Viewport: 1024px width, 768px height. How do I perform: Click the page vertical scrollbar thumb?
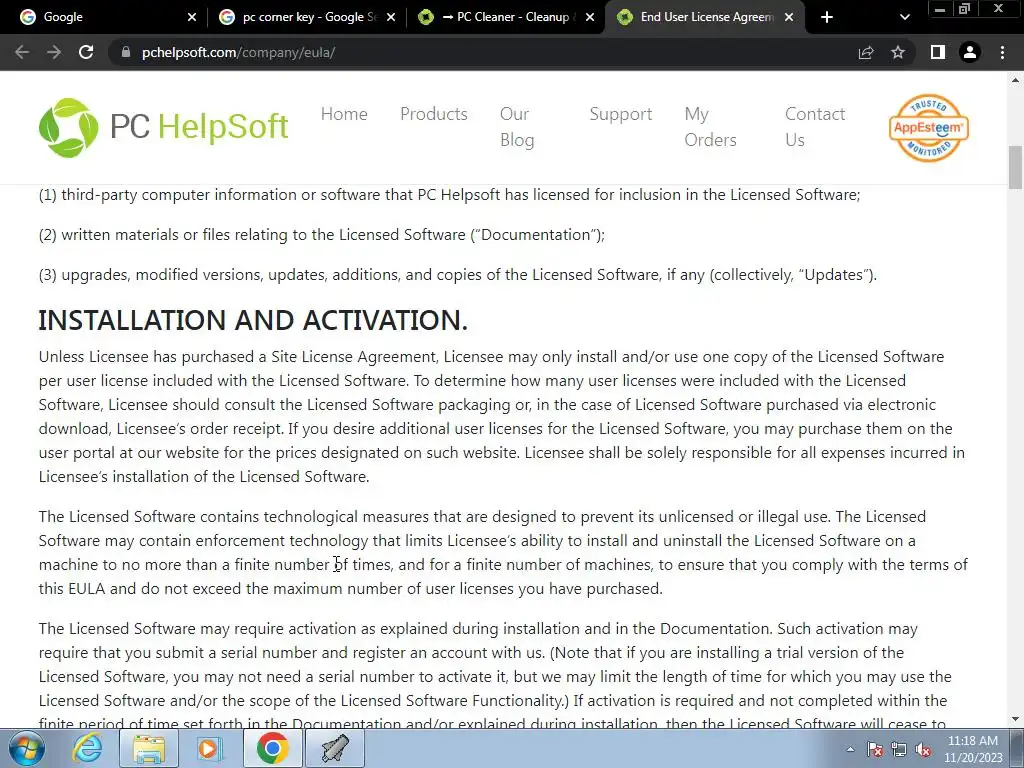[x=1015, y=167]
